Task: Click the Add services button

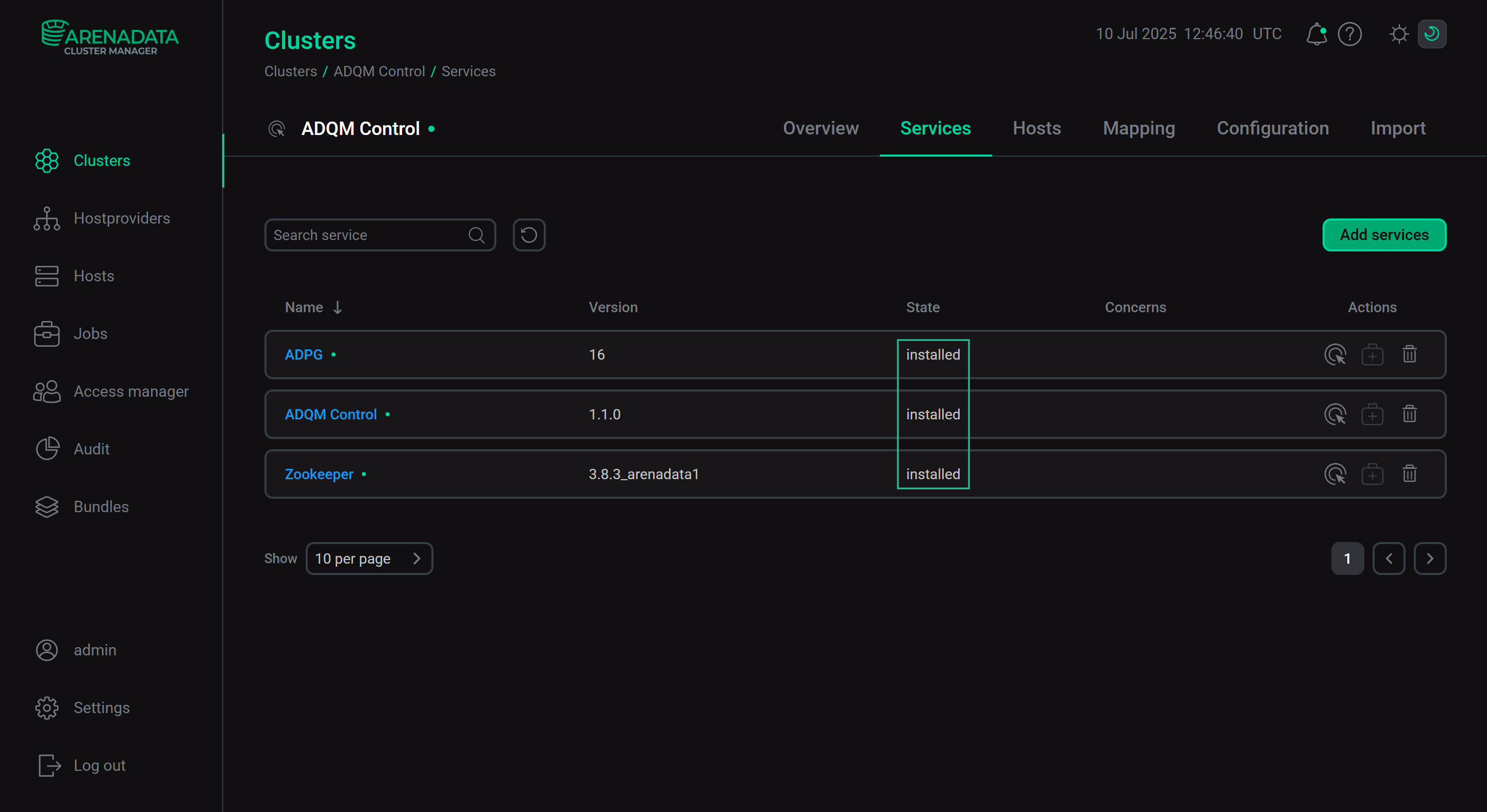Action: pyautogui.click(x=1384, y=235)
